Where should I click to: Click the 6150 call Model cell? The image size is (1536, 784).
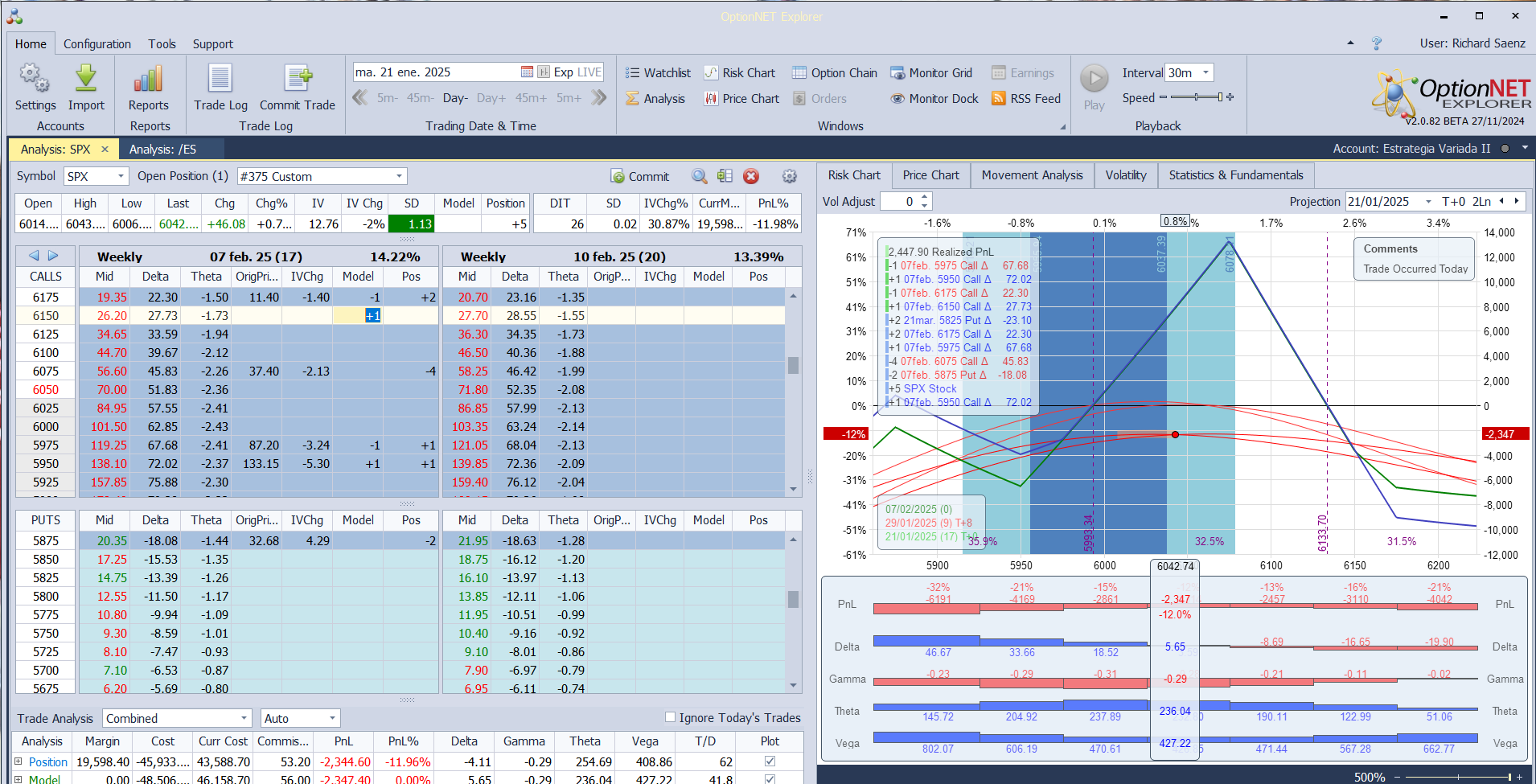(358, 316)
